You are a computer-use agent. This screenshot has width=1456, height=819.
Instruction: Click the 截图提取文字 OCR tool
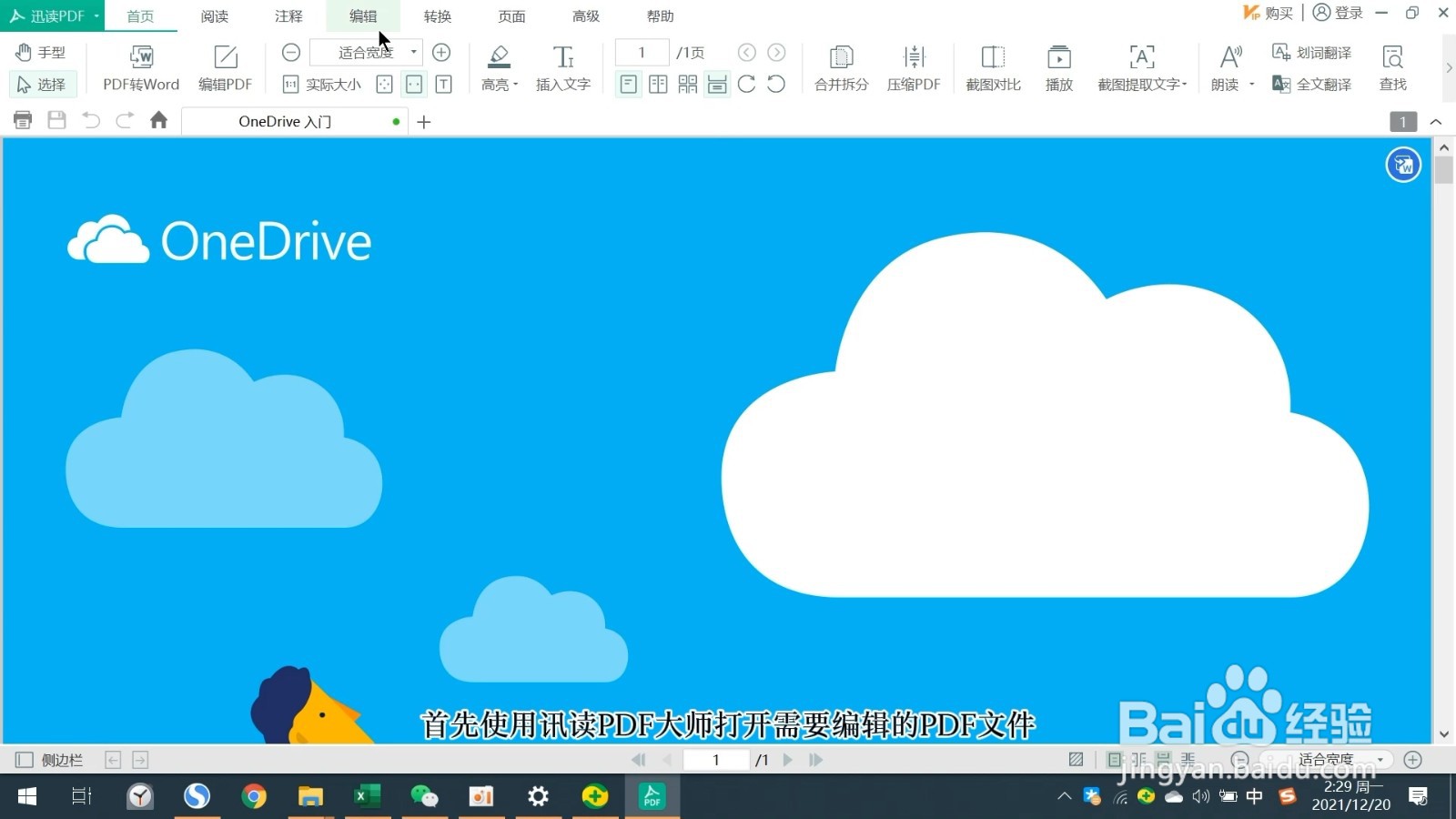click(x=1139, y=68)
